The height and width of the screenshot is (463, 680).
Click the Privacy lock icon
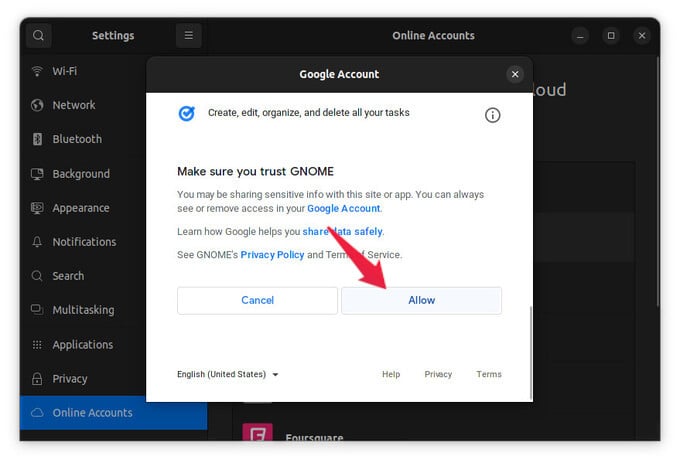(x=37, y=379)
